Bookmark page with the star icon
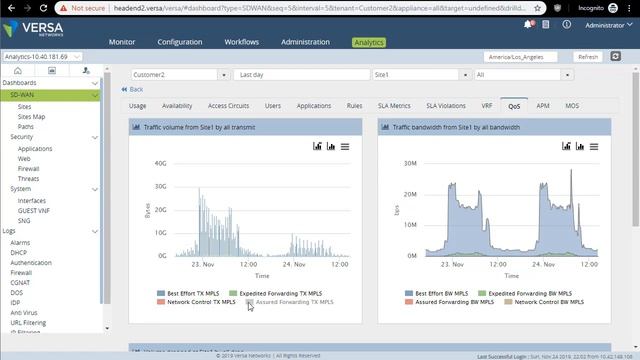Viewport: 640px width, 360px height. tap(538, 8)
